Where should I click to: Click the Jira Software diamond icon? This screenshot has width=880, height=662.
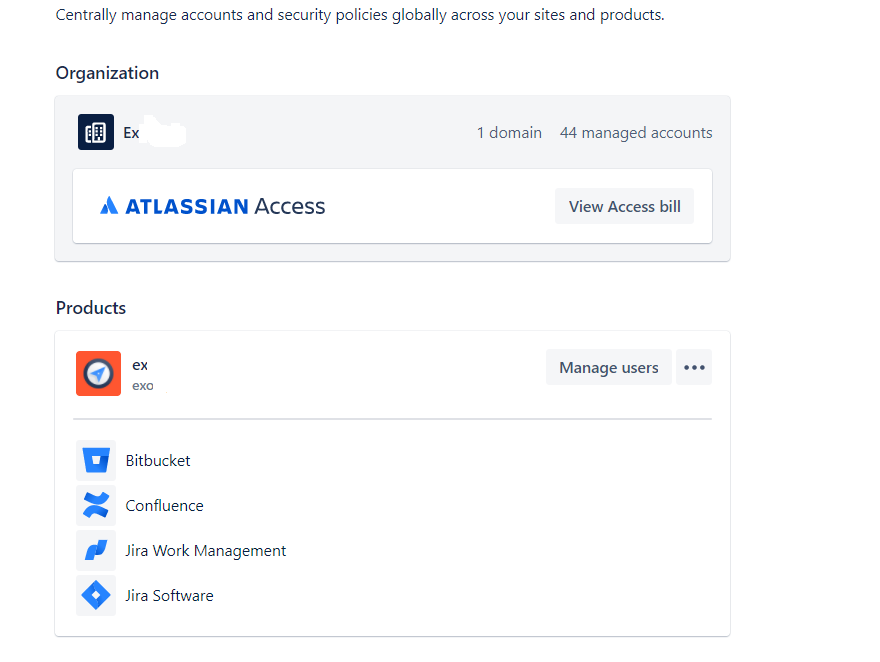click(96, 595)
